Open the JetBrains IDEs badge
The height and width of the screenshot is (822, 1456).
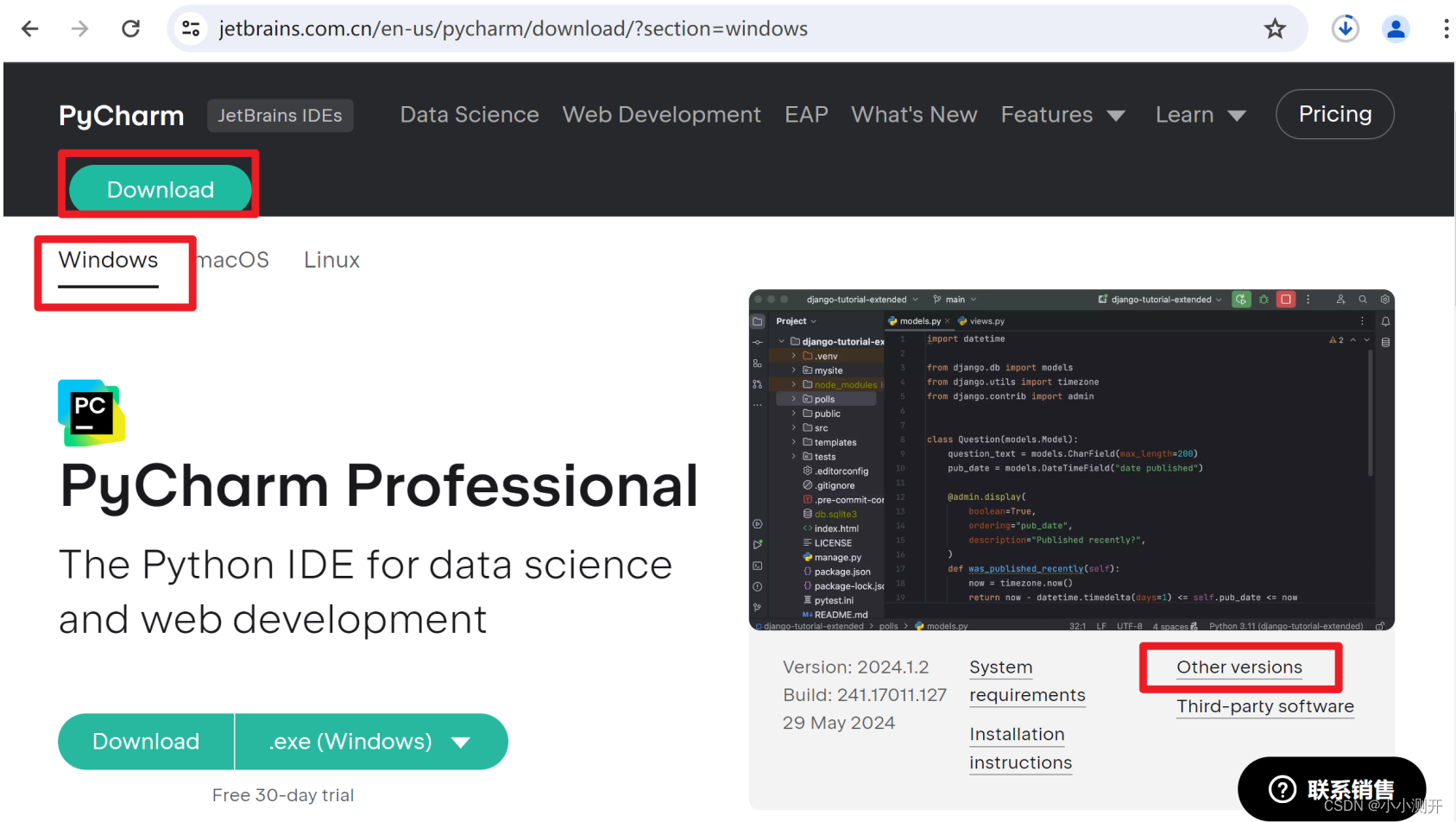click(x=280, y=115)
